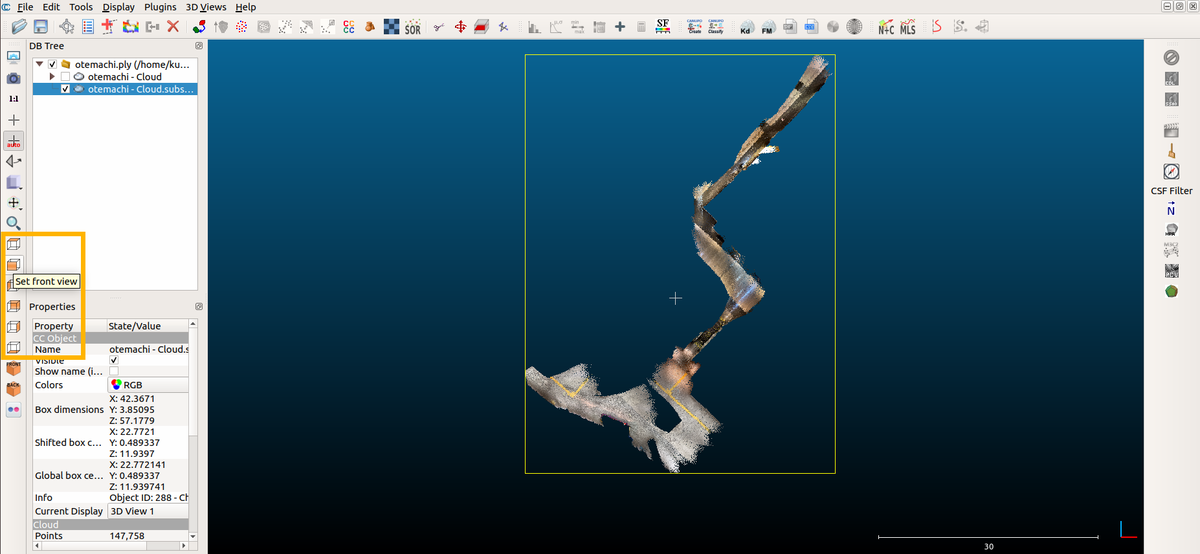Expand the otemachi - Cloud node
The image size is (1200, 554).
[x=52, y=77]
